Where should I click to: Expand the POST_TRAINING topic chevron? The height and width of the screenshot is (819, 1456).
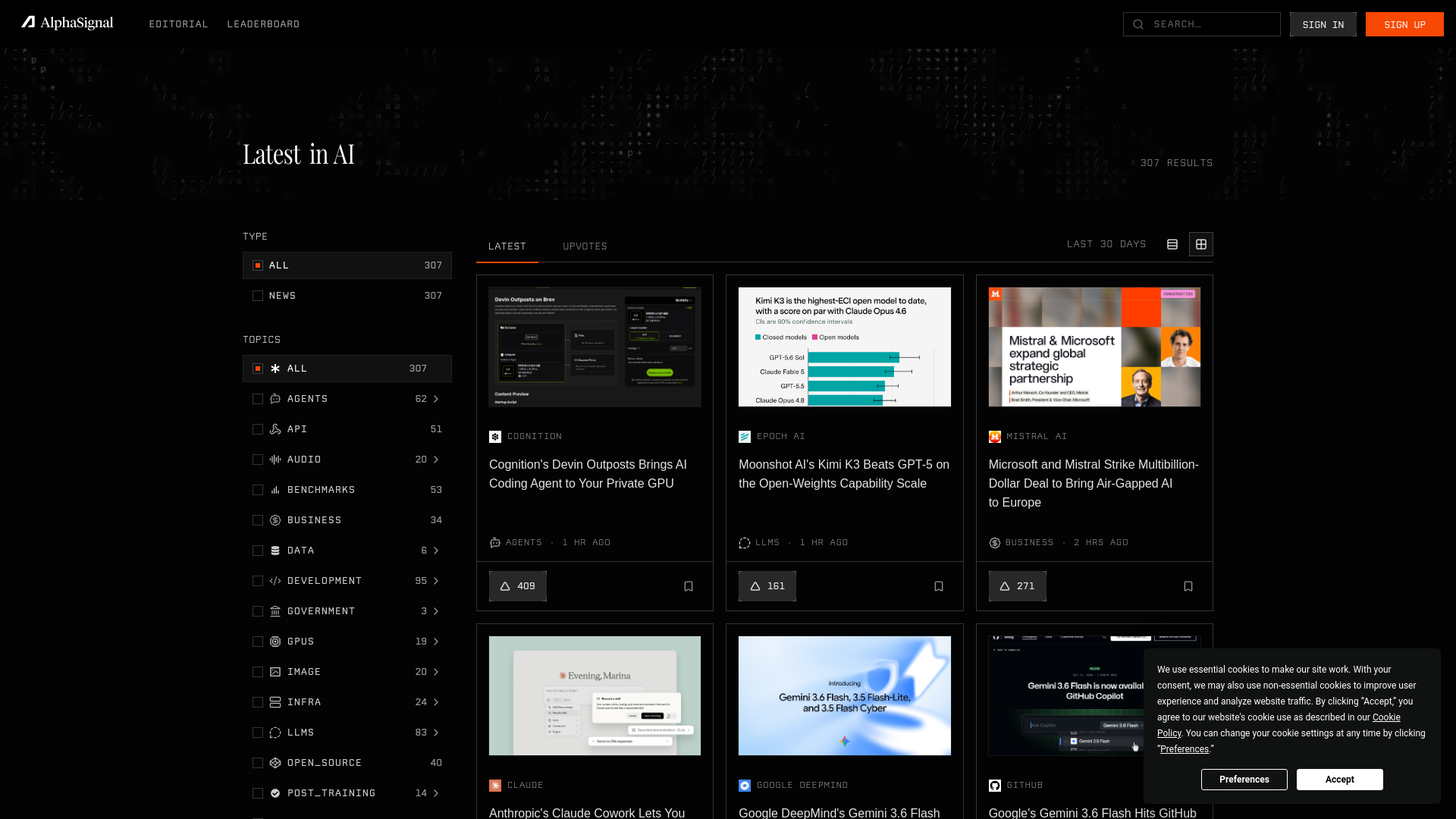tap(436, 793)
